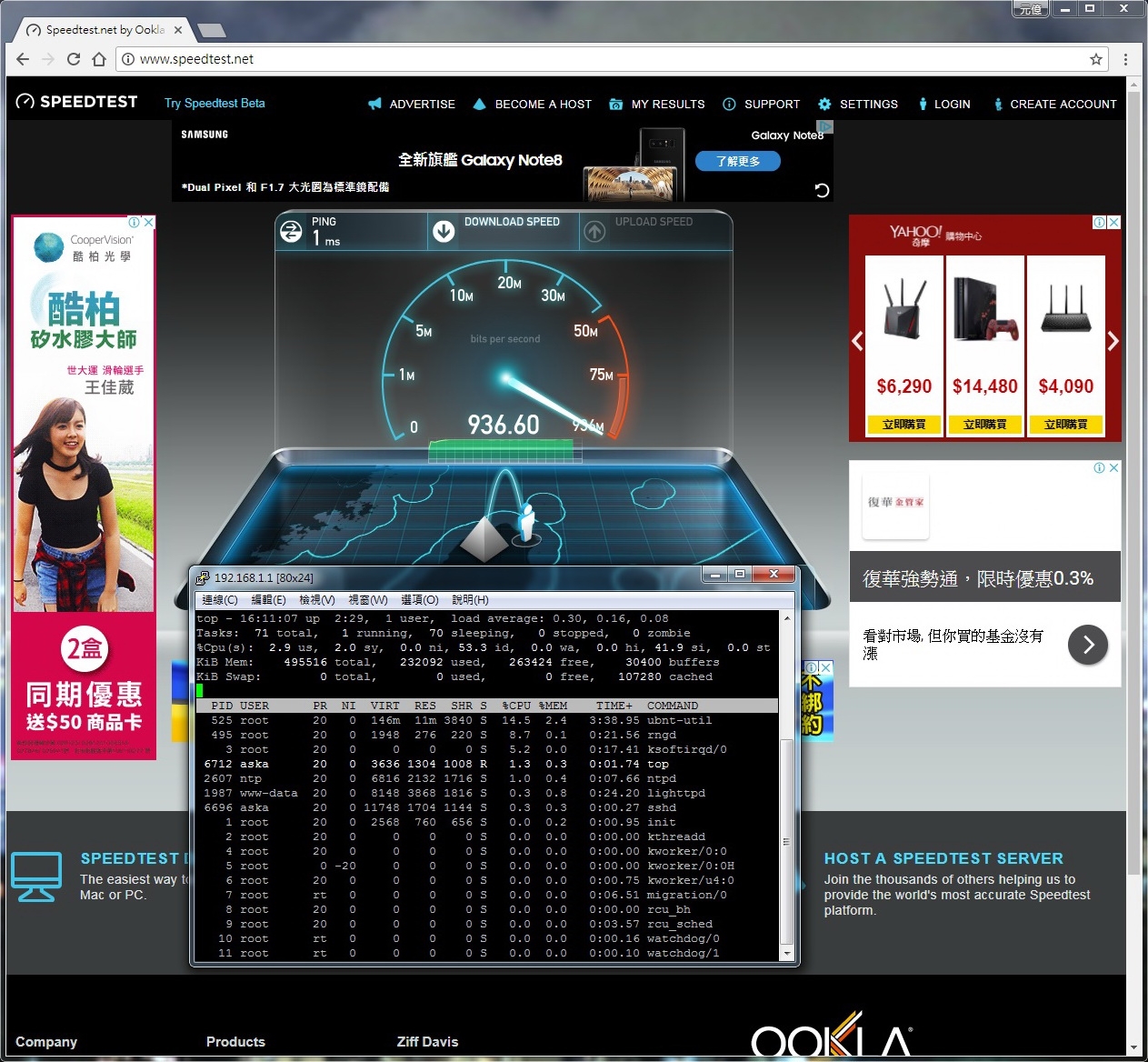This screenshot has width=1148, height=1062.
Task: Click the Ping arrows icon
Action: point(291,231)
